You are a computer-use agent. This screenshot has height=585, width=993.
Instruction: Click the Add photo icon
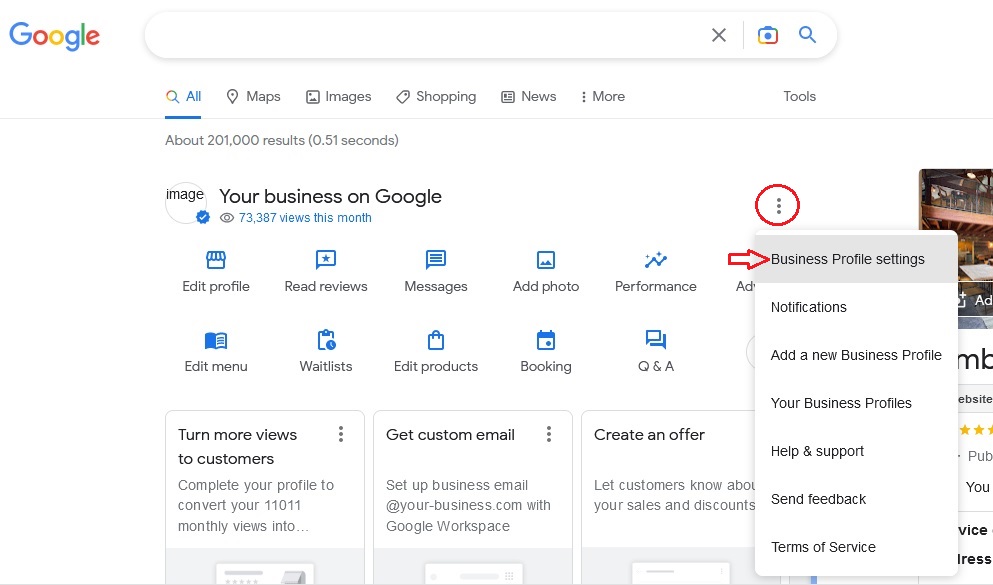546,260
